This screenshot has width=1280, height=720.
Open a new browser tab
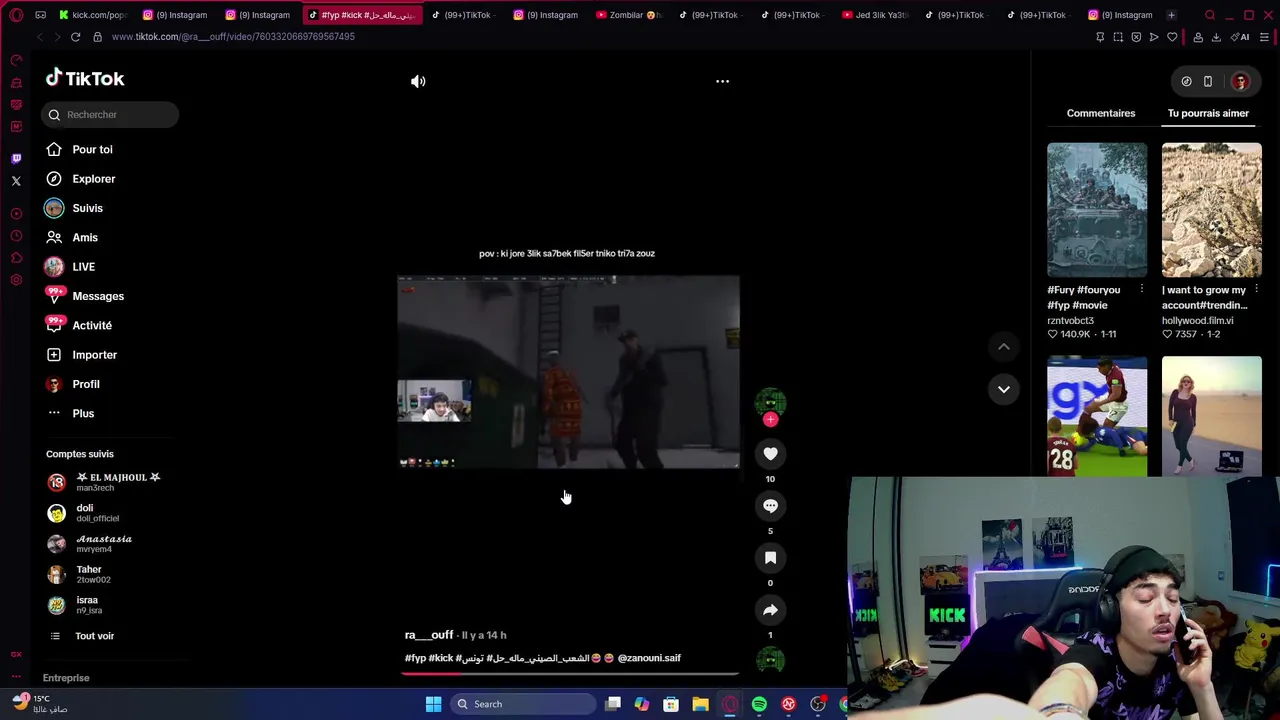coord(1171,15)
